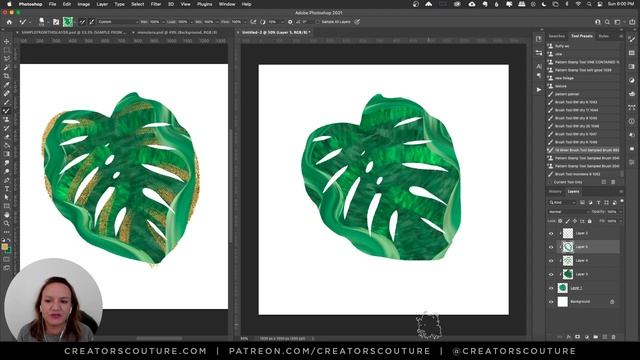
Task: Hide Layer 4 visibility eye
Action: [x=551, y=260]
